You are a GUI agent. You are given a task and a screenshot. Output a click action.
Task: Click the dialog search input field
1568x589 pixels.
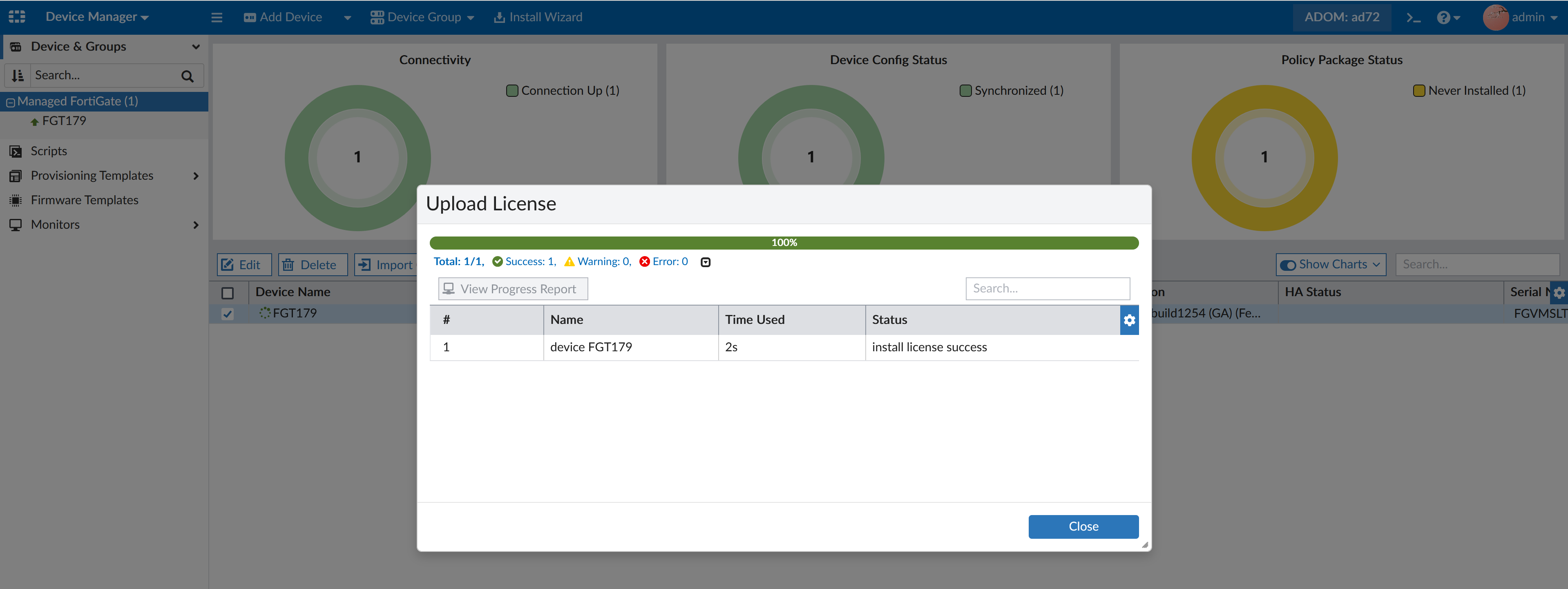point(1047,288)
